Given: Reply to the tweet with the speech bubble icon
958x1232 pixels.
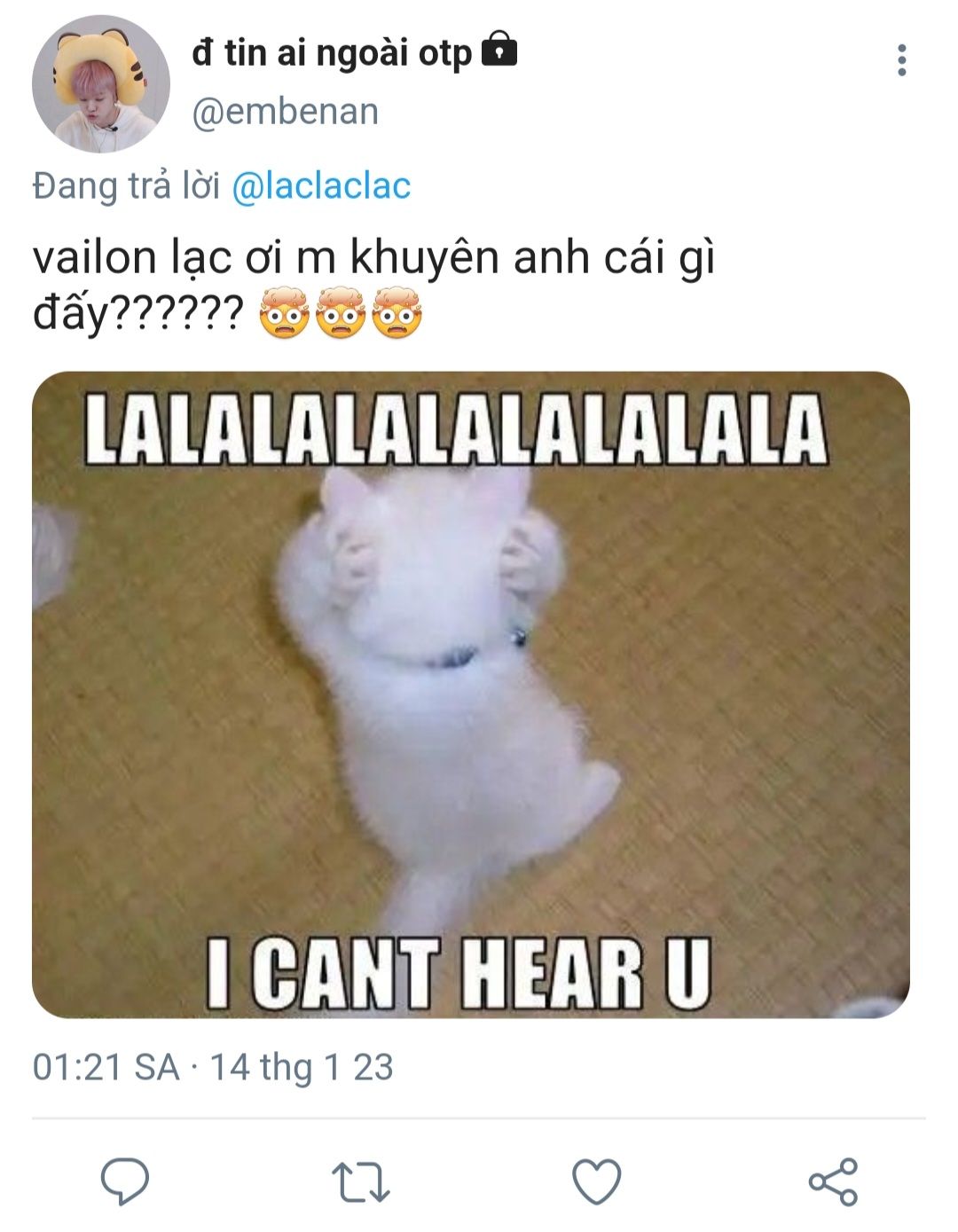Looking at the screenshot, I should tap(124, 1181).
